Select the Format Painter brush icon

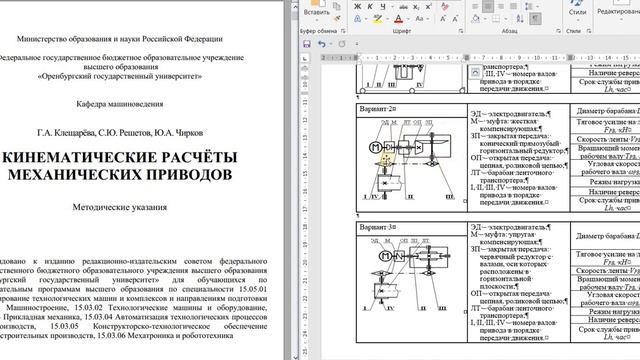tap(337, 18)
